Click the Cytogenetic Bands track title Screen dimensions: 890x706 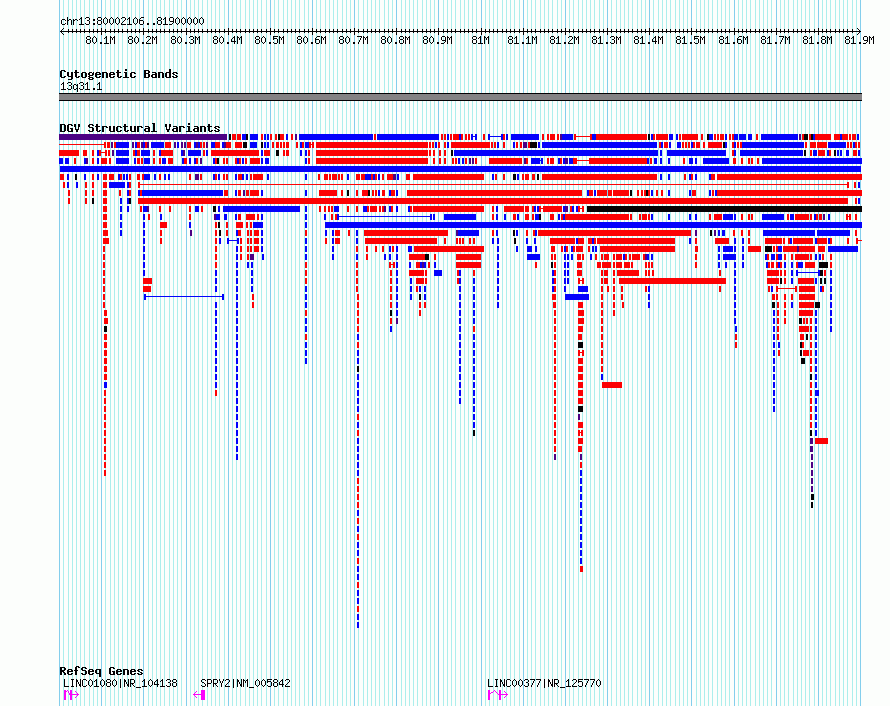click(119, 74)
